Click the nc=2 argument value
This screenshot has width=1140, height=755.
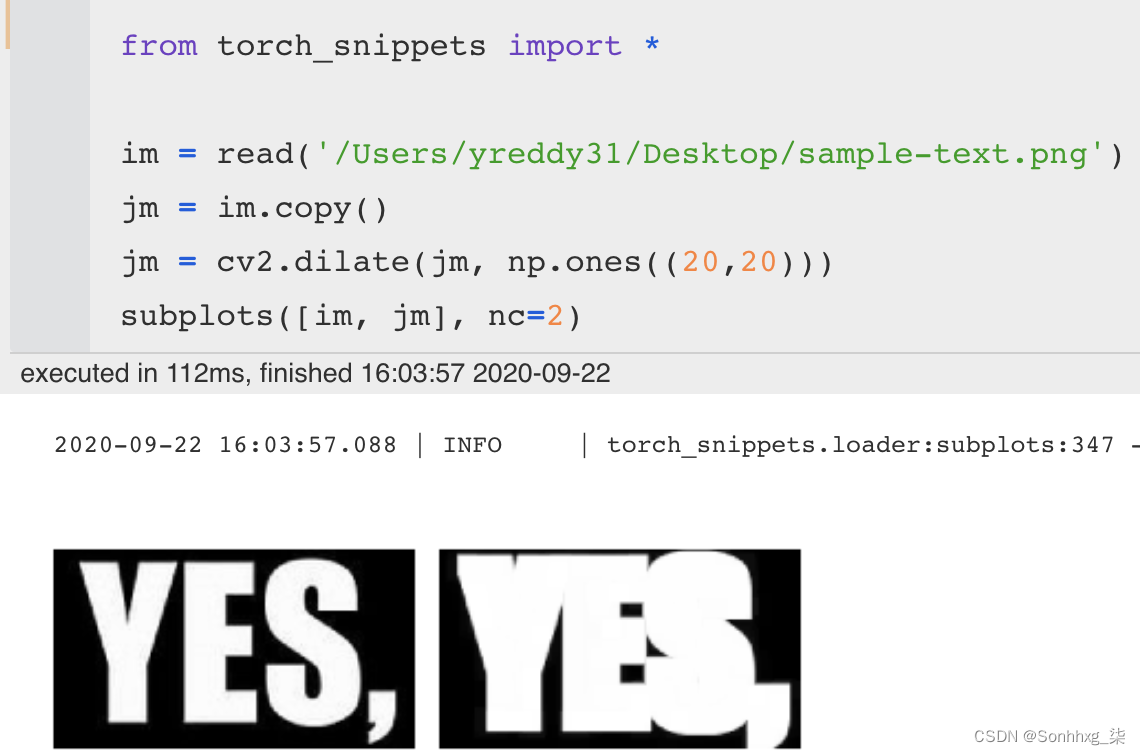tap(555, 316)
